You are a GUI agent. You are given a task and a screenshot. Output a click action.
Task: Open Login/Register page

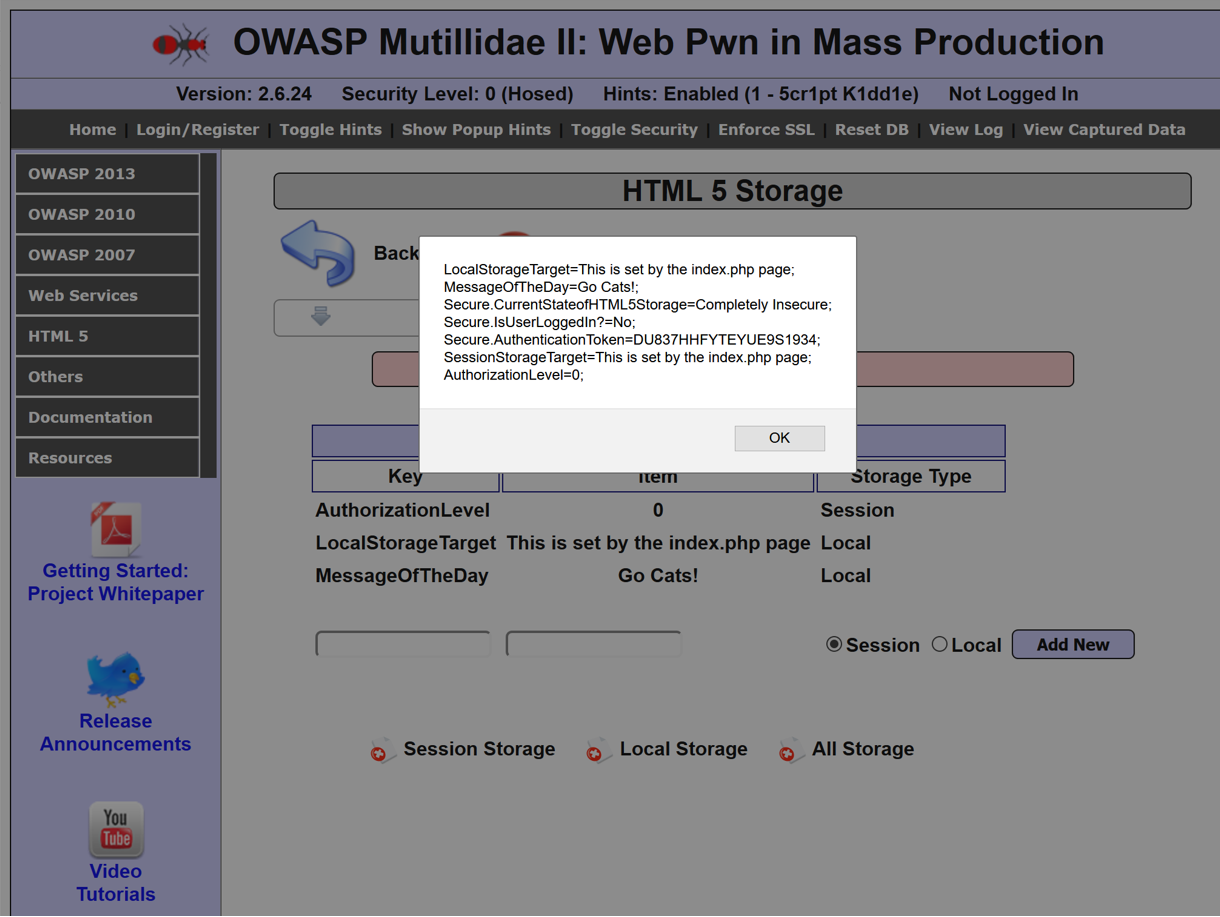[197, 130]
